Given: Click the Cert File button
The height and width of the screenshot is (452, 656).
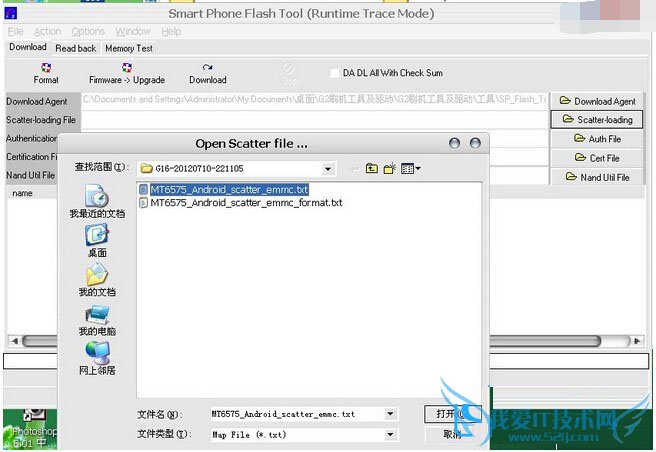Looking at the screenshot, I should point(597,158).
